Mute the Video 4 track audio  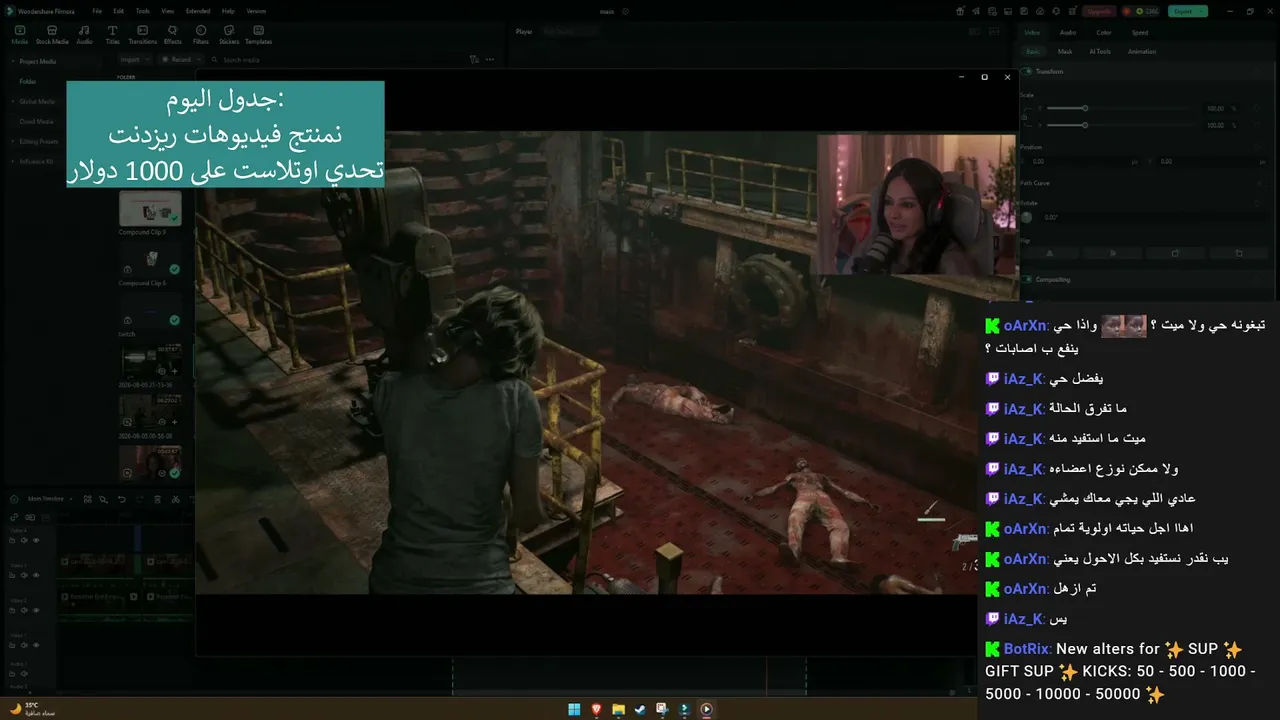coord(24,540)
